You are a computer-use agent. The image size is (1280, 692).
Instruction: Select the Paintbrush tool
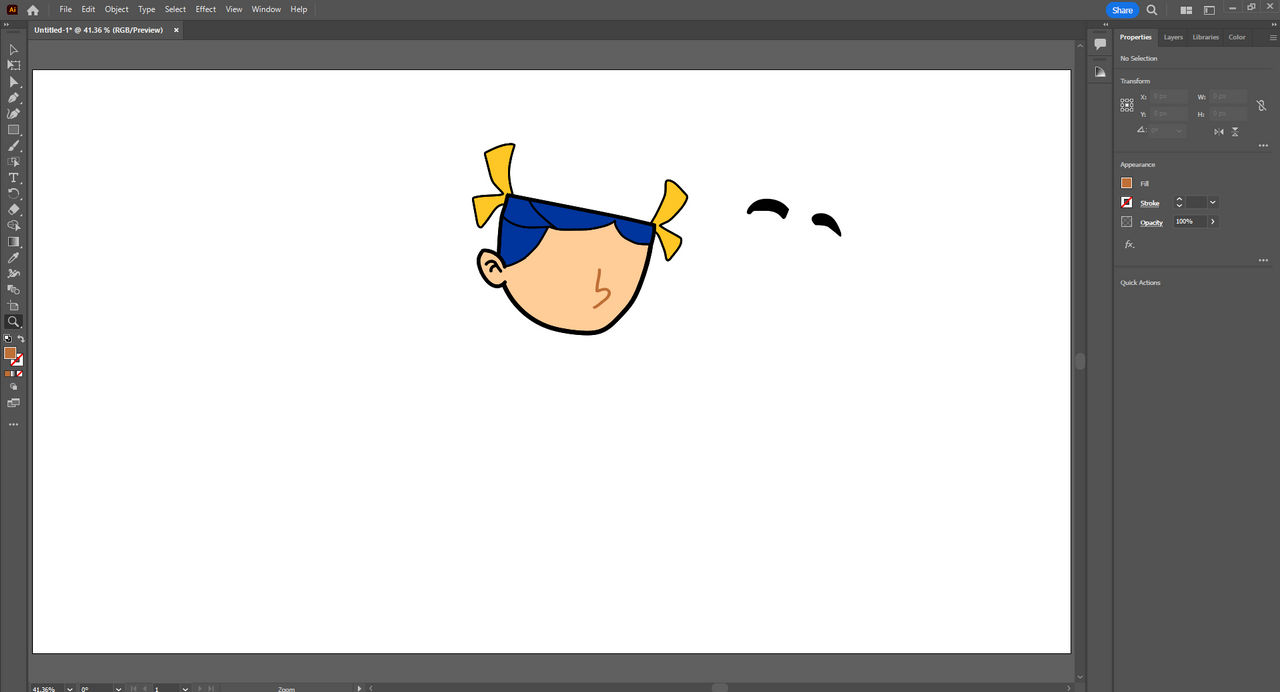click(14, 145)
